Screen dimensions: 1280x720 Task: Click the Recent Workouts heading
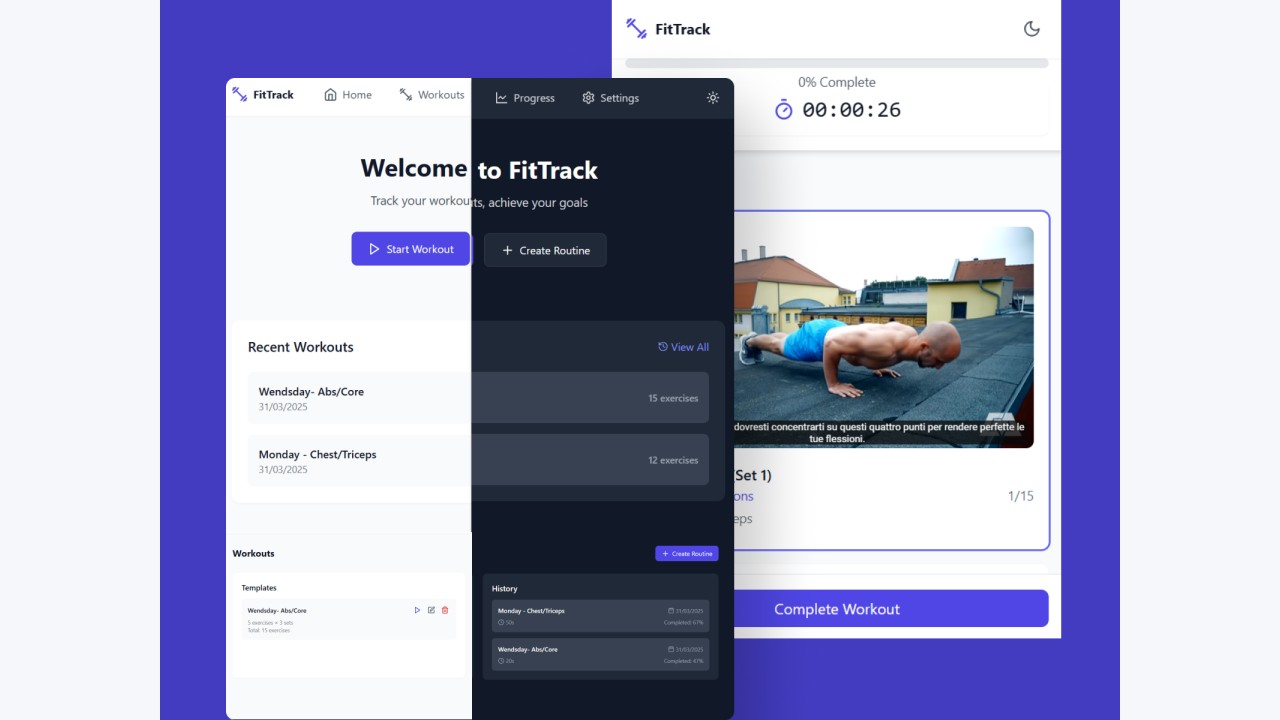(301, 347)
